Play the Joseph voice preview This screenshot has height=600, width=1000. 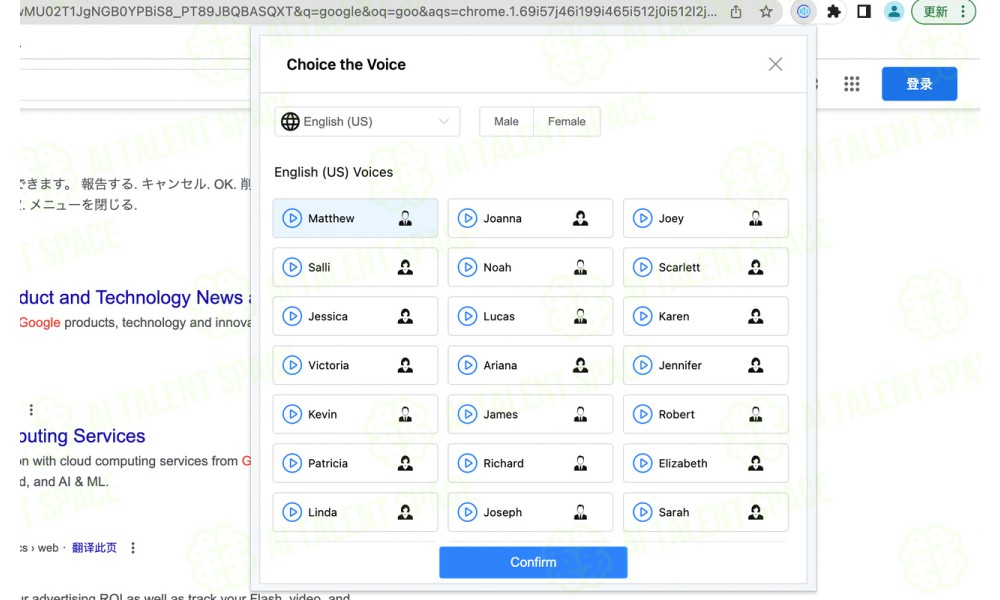(467, 512)
